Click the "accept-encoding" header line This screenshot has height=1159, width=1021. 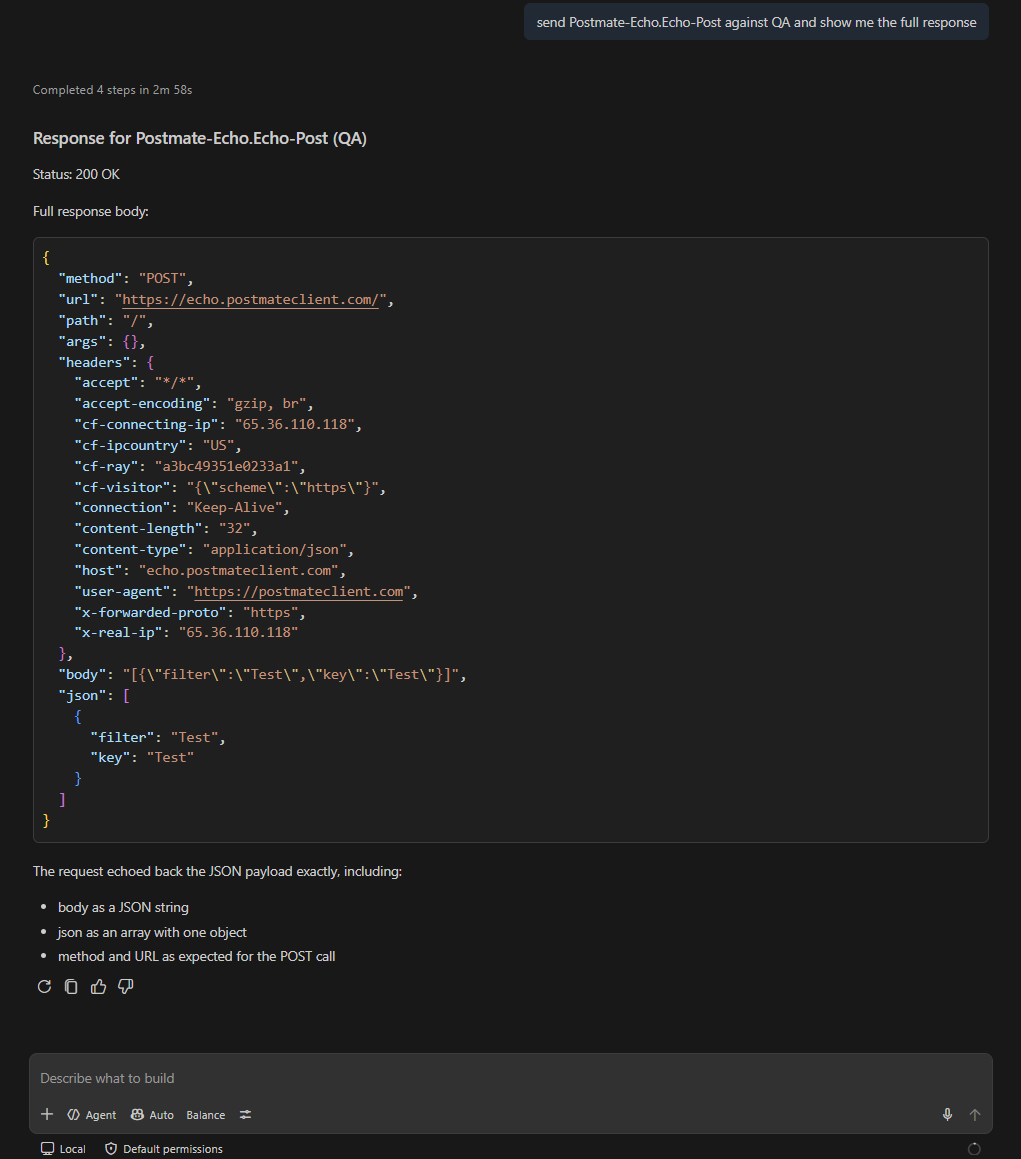pyautogui.click(x=194, y=404)
